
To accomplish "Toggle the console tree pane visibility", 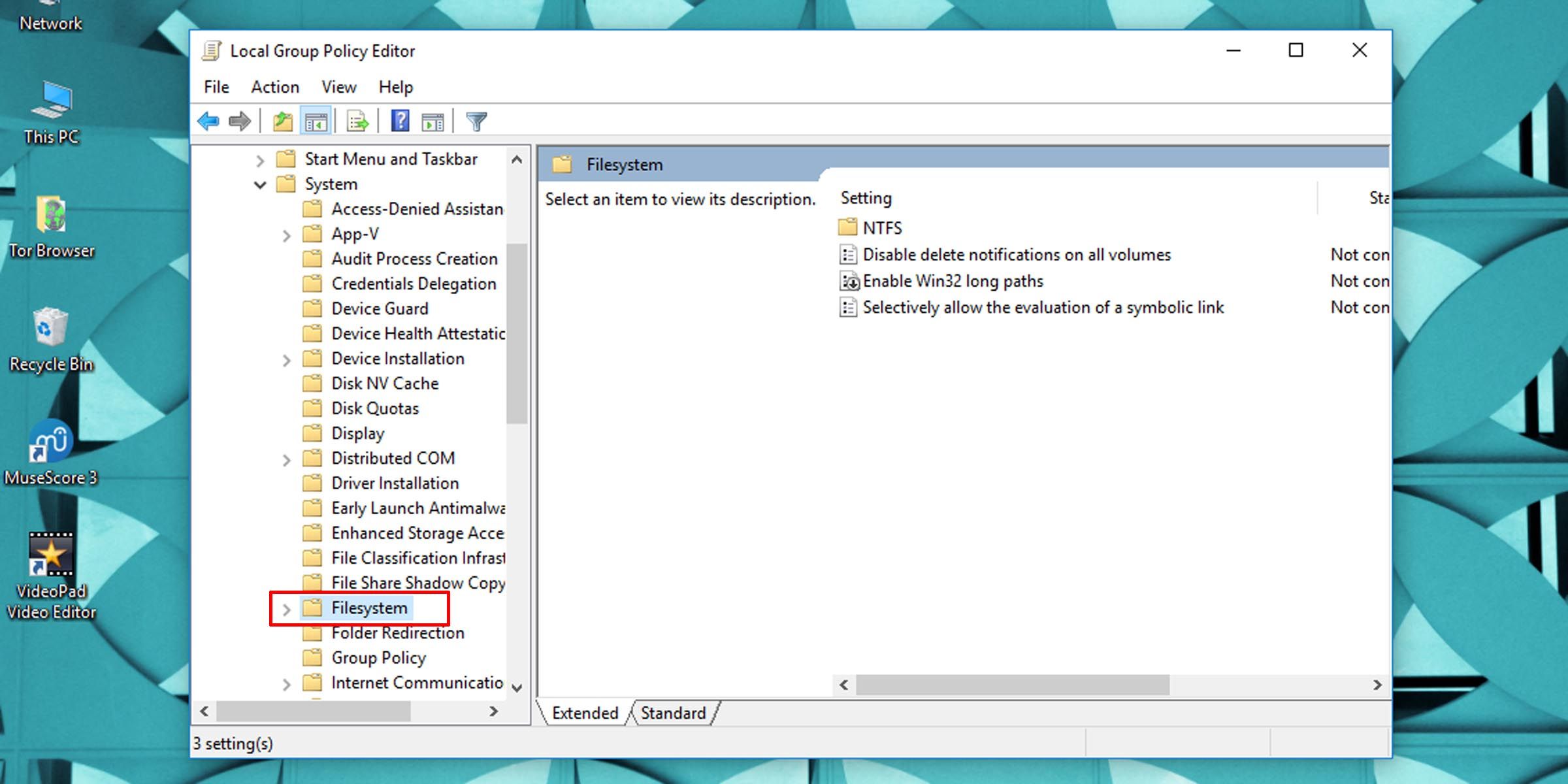I will [x=316, y=120].
